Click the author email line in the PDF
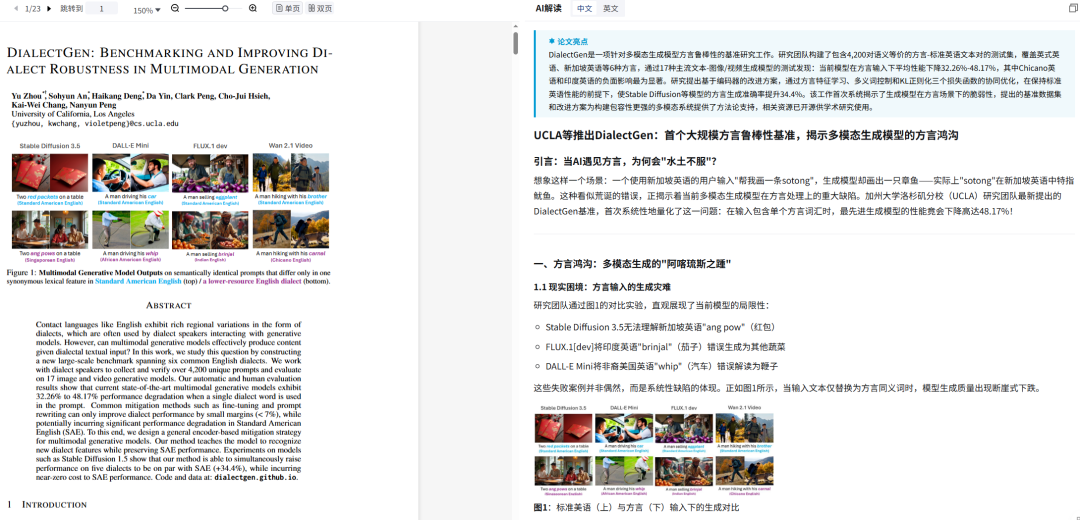1080x520 pixels. 95,123
